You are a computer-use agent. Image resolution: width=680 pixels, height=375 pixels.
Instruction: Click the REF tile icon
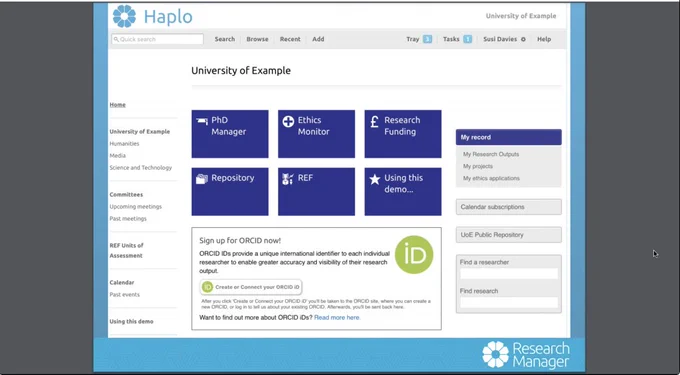[288, 179]
